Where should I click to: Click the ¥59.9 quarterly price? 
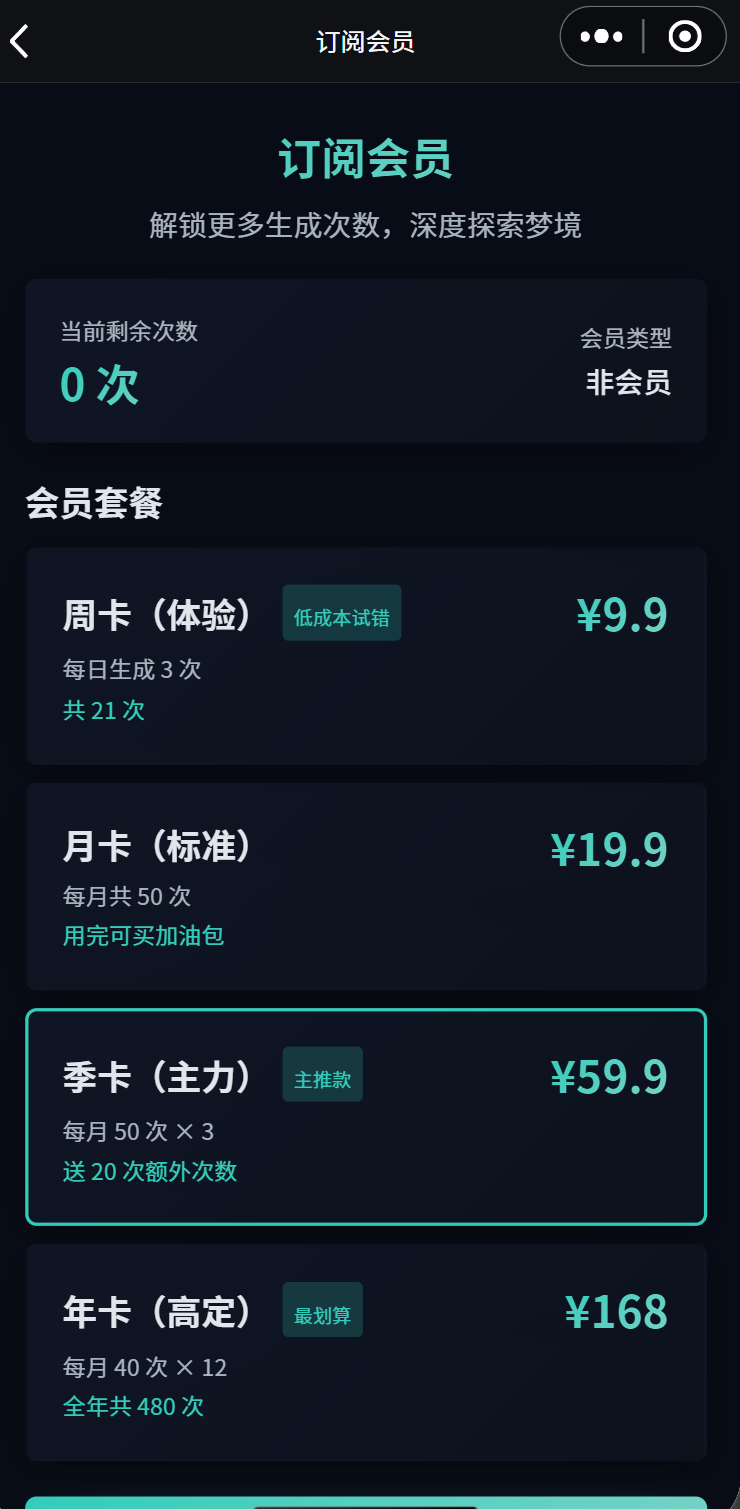[x=609, y=1077]
